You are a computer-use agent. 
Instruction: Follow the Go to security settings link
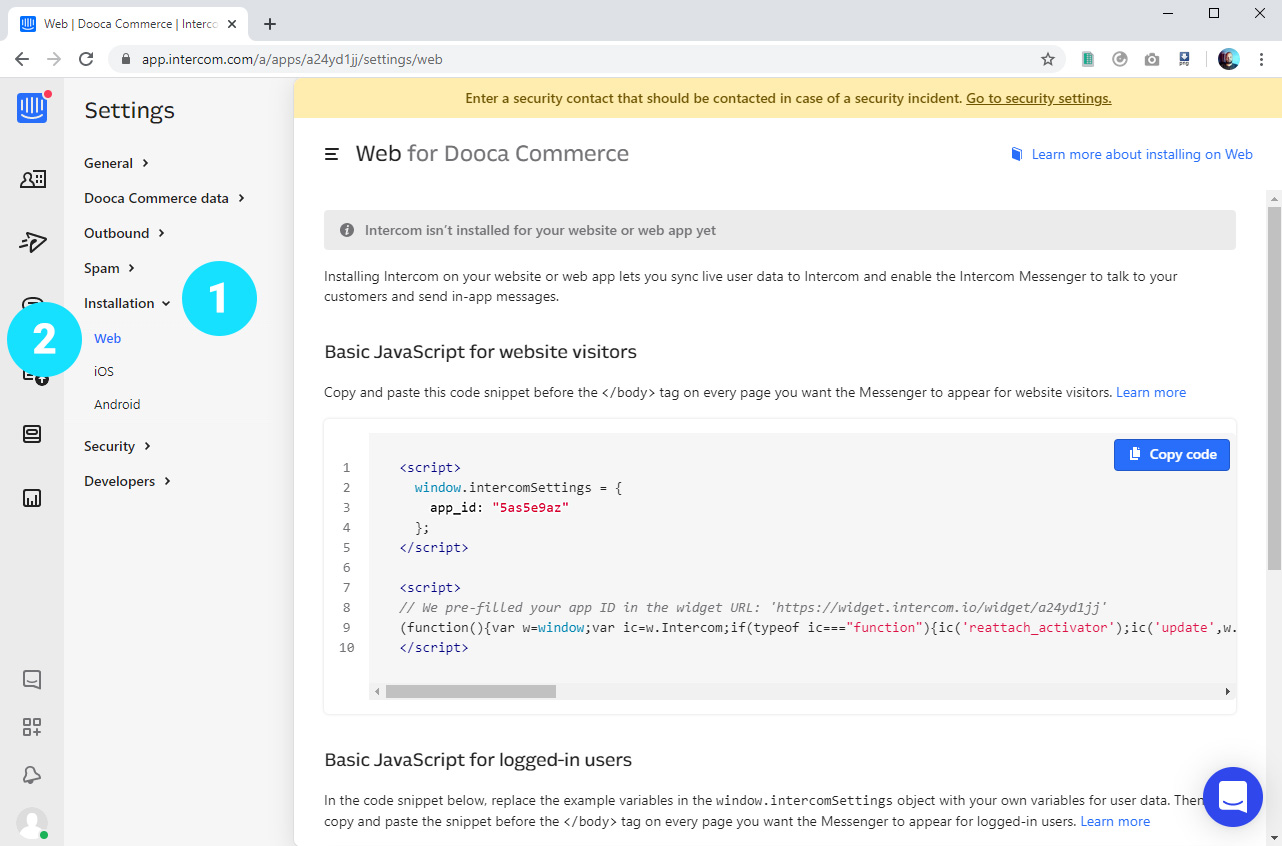click(x=1039, y=98)
